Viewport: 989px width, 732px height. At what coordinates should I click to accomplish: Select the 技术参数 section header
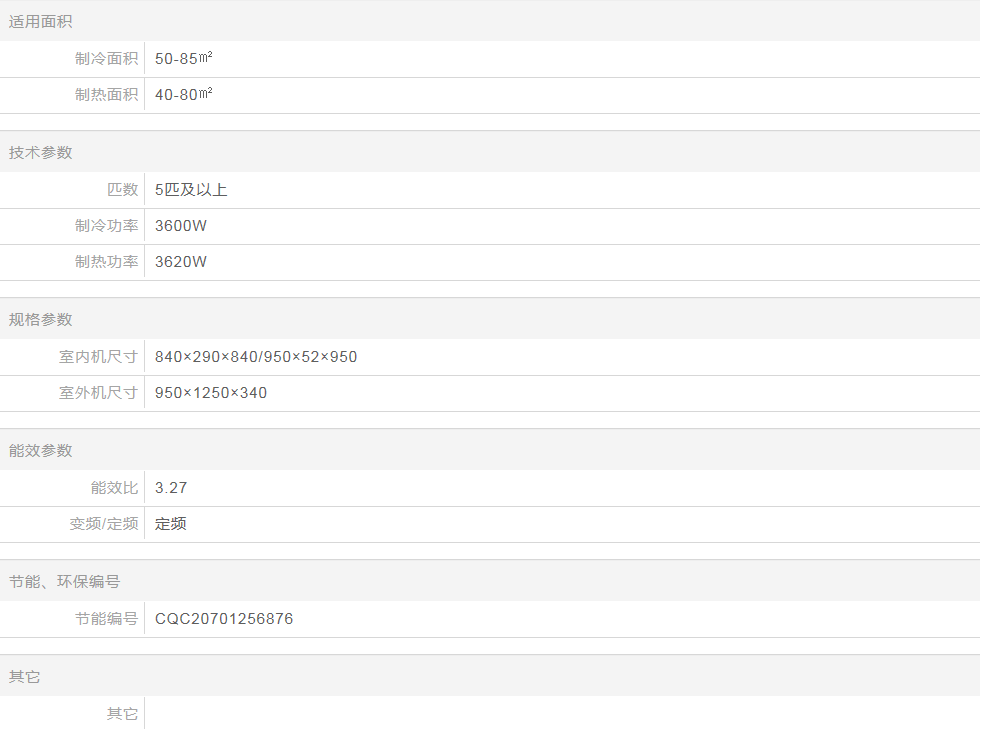[x=41, y=152]
